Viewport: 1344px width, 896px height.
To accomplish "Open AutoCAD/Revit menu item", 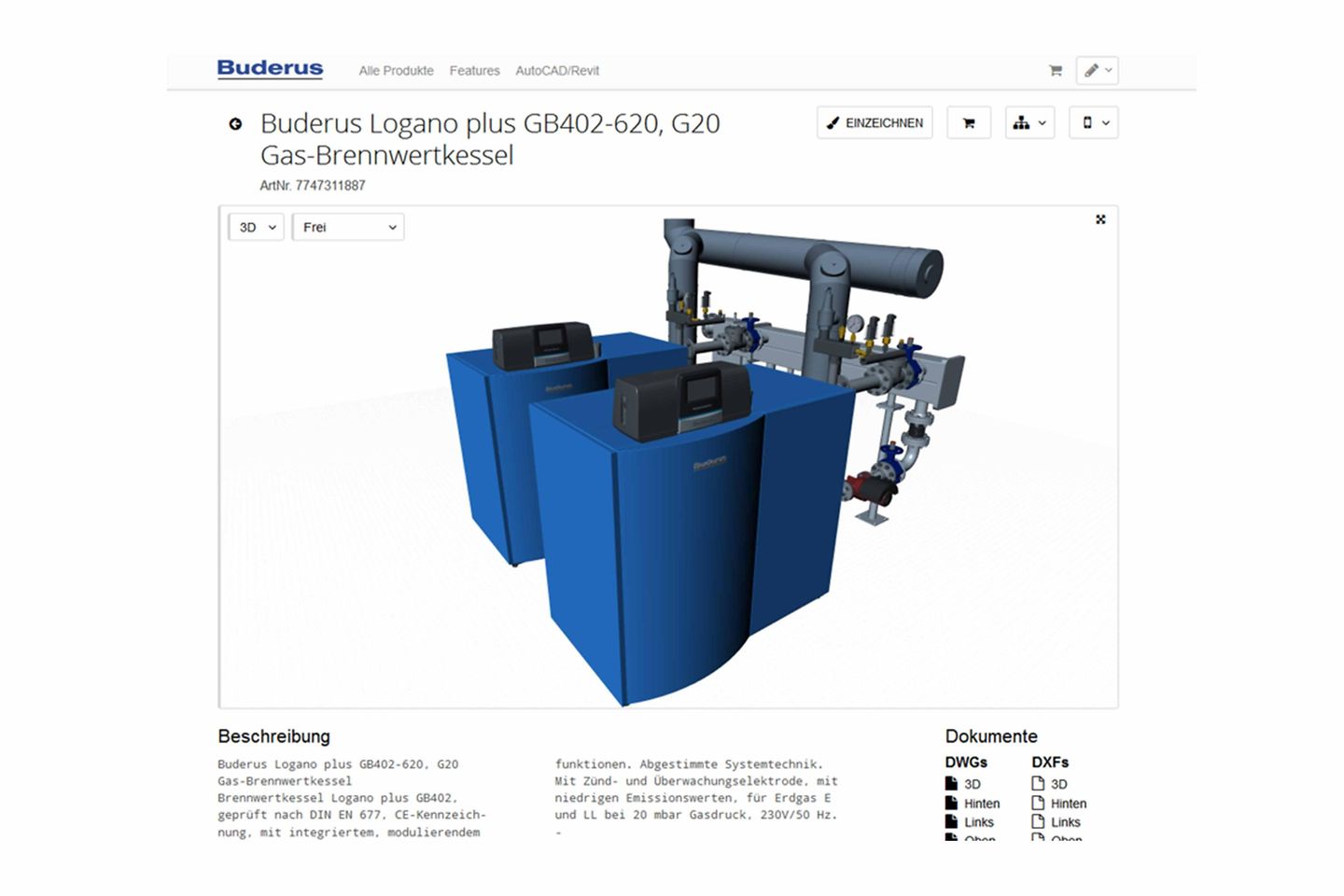I will (x=557, y=71).
